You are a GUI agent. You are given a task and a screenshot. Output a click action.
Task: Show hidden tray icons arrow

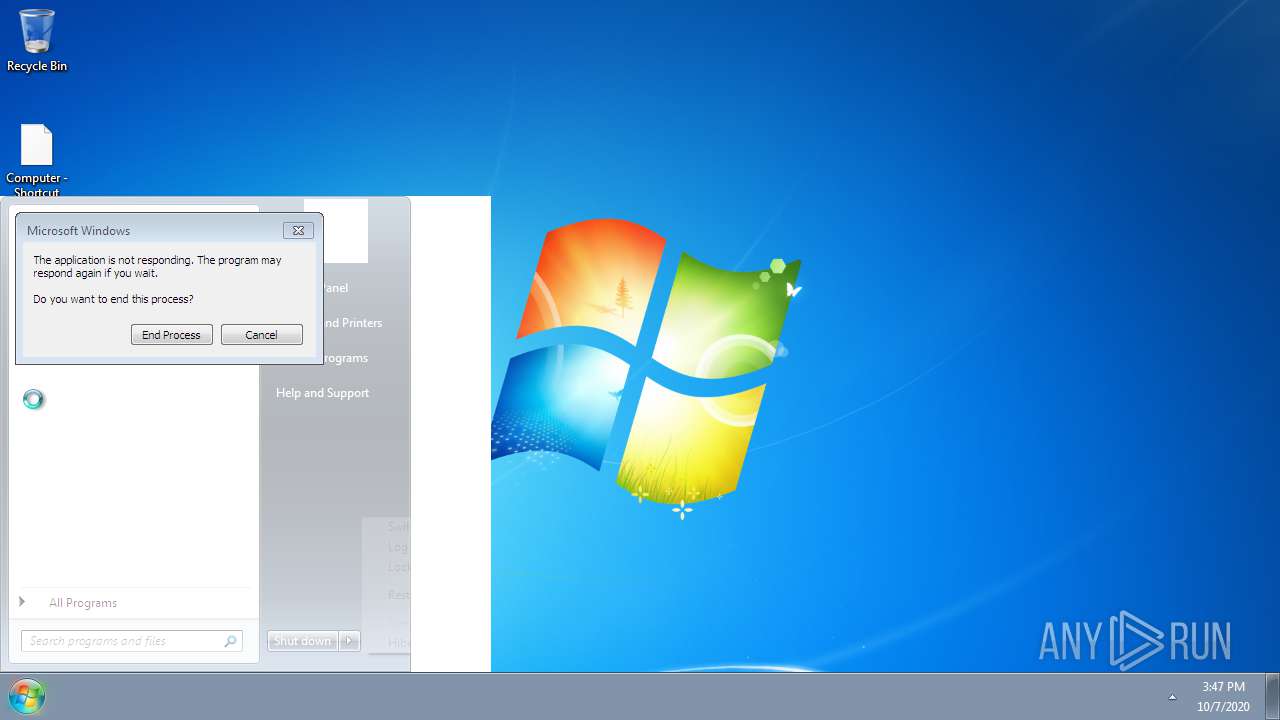(x=1172, y=697)
